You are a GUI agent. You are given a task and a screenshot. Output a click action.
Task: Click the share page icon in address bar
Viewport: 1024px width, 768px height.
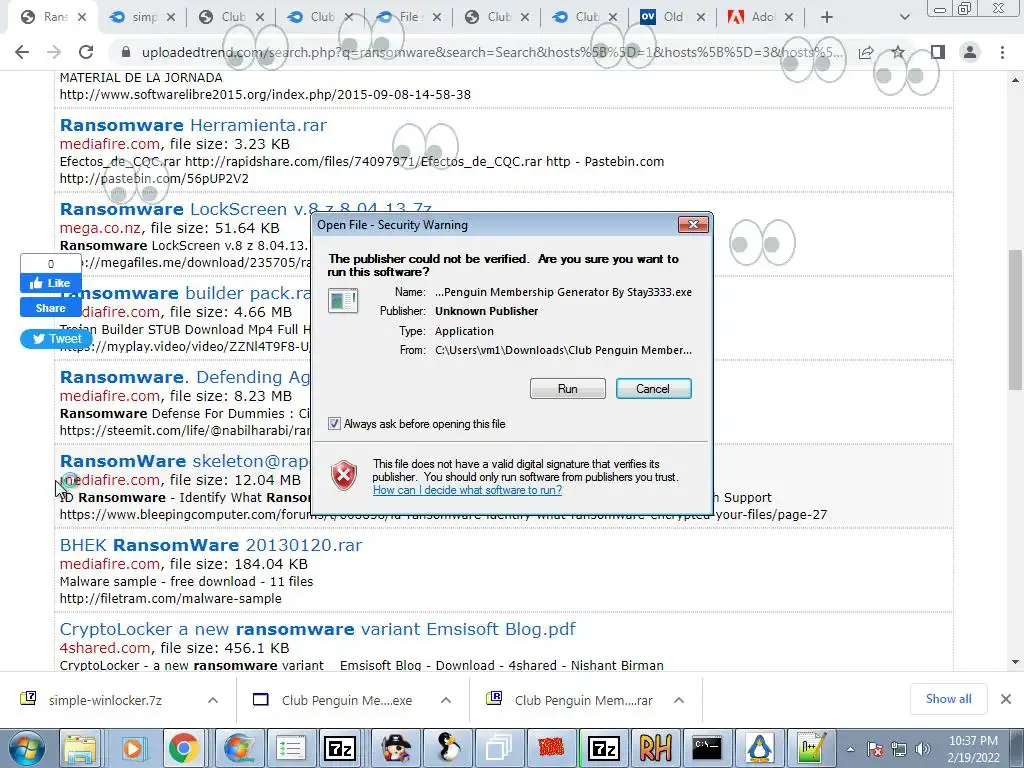tap(866, 52)
